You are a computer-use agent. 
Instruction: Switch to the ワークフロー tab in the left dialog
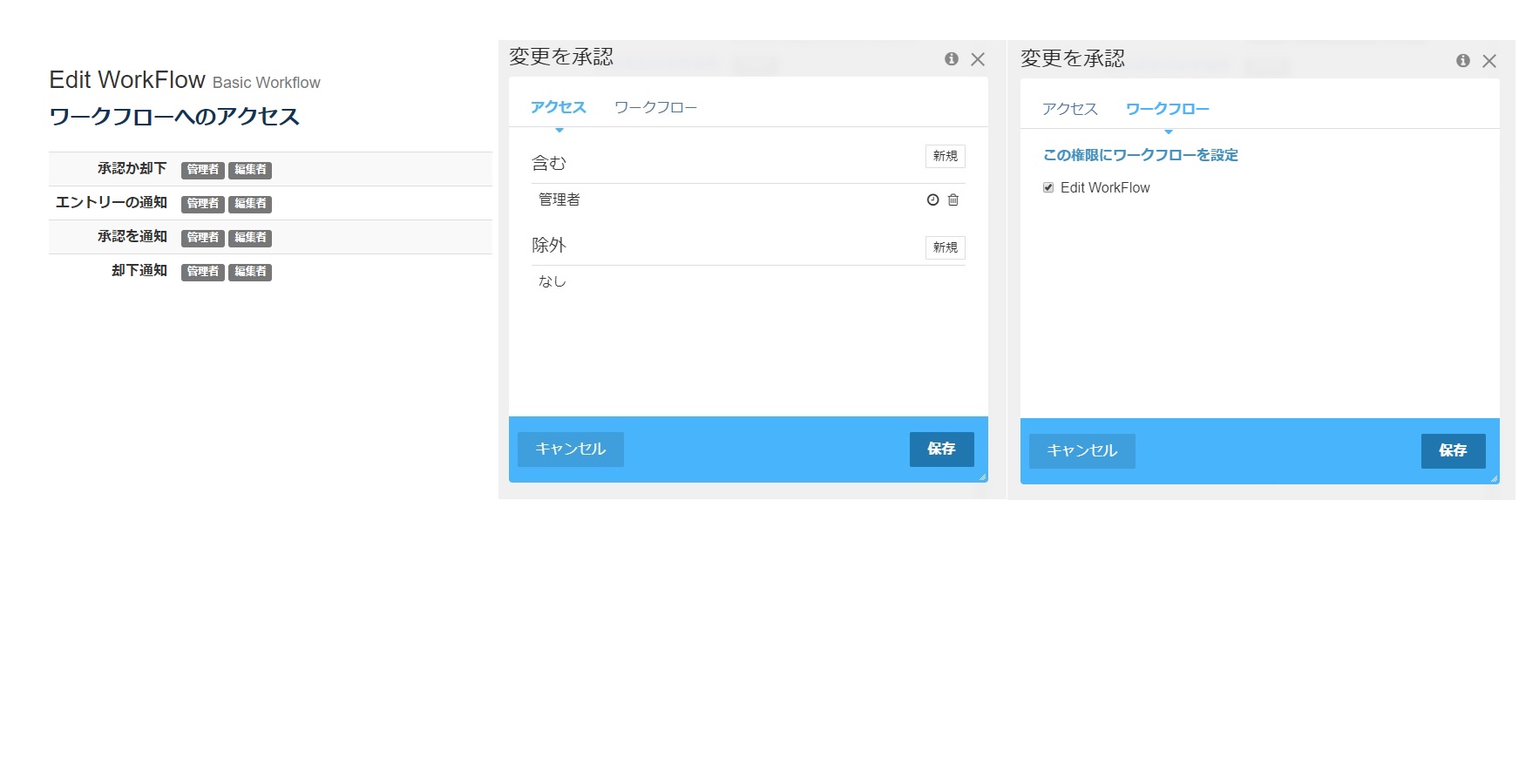pos(655,107)
